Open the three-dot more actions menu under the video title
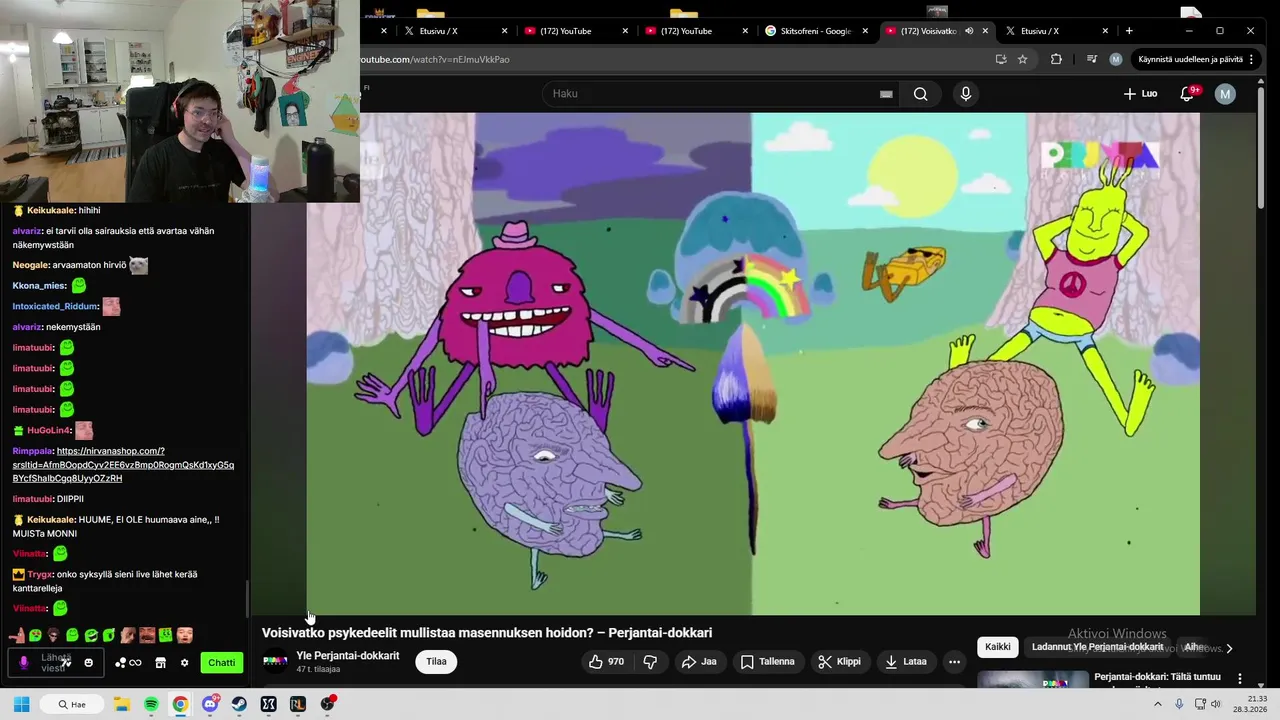 tap(954, 662)
